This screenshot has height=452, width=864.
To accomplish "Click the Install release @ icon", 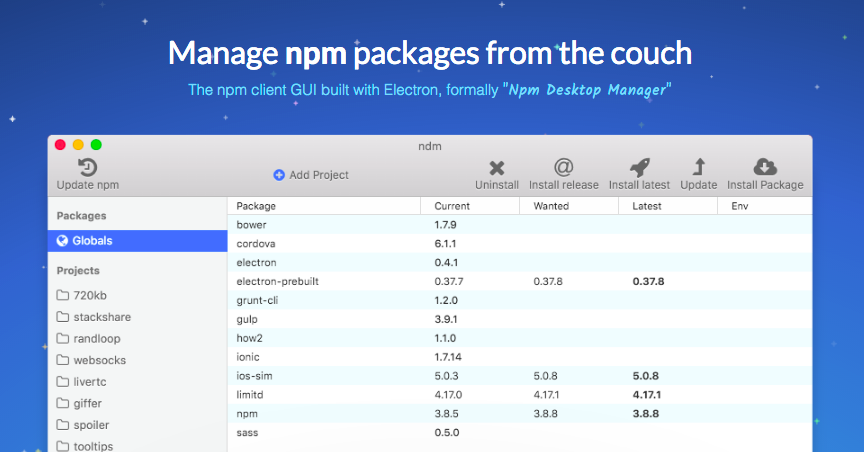I will [564, 167].
